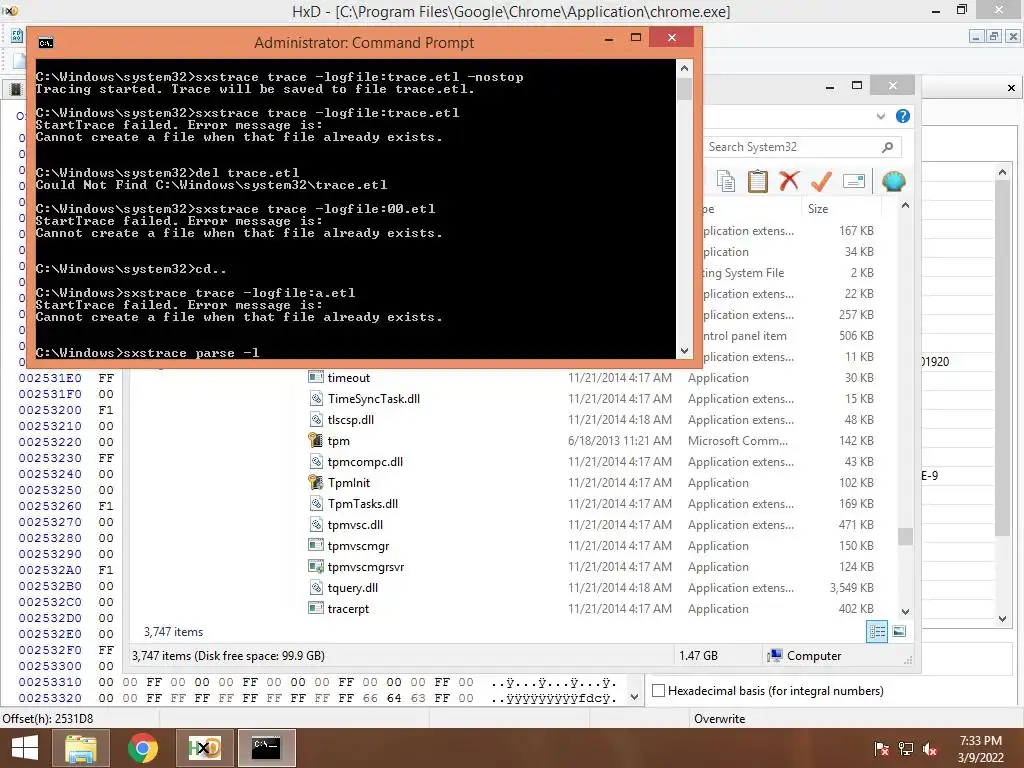The image size is (1024, 768).
Task: Click the timeout application file icon
Action: click(316, 377)
